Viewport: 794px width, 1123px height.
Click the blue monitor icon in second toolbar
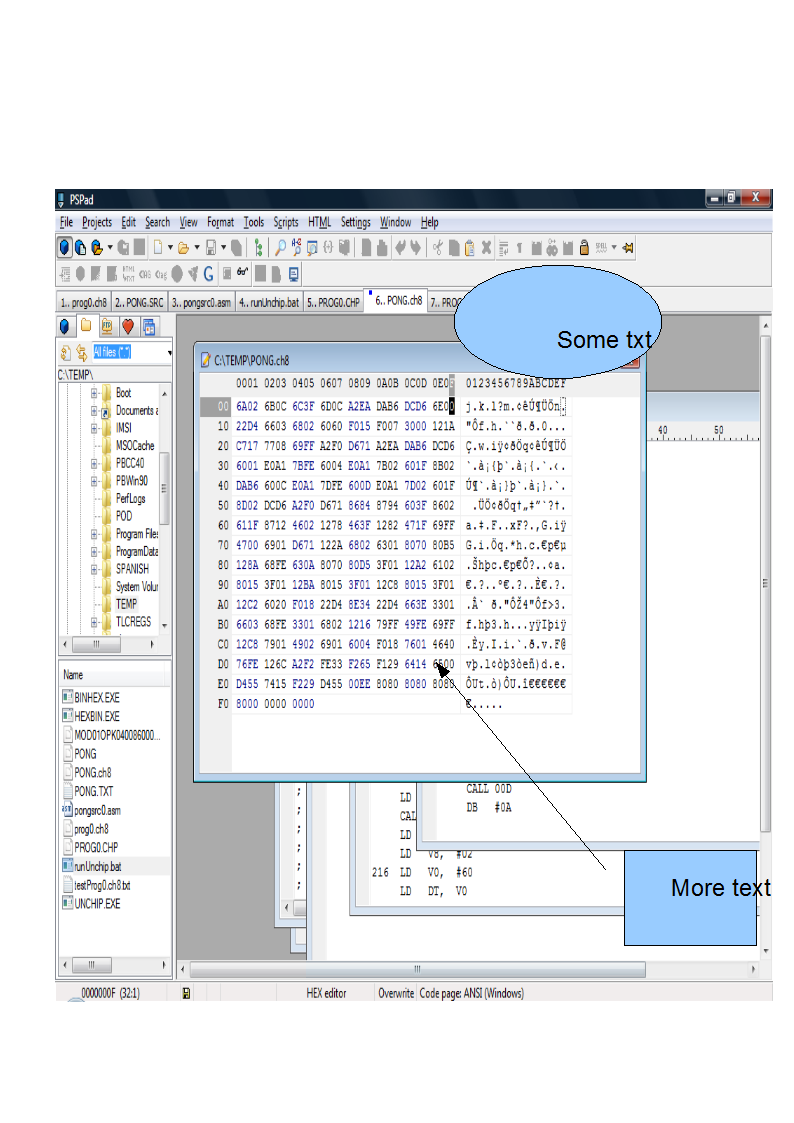[294, 274]
